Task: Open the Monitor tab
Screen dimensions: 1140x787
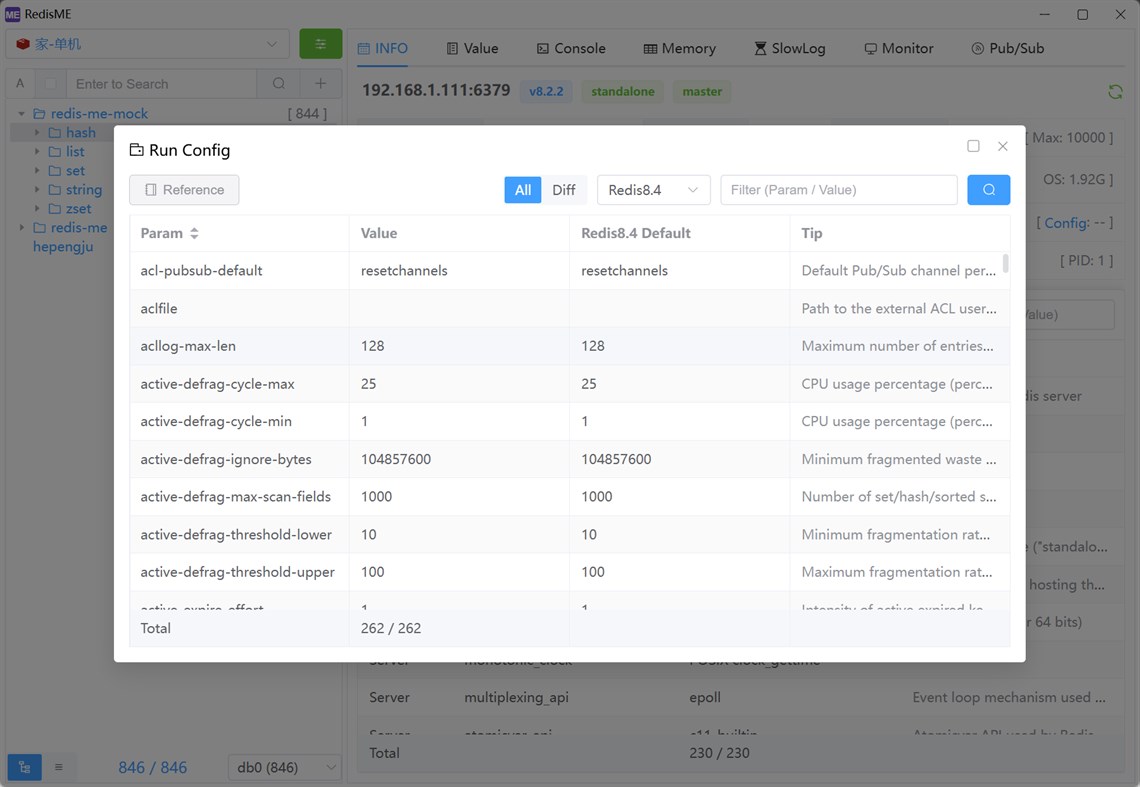Action: (x=899, y=49)
